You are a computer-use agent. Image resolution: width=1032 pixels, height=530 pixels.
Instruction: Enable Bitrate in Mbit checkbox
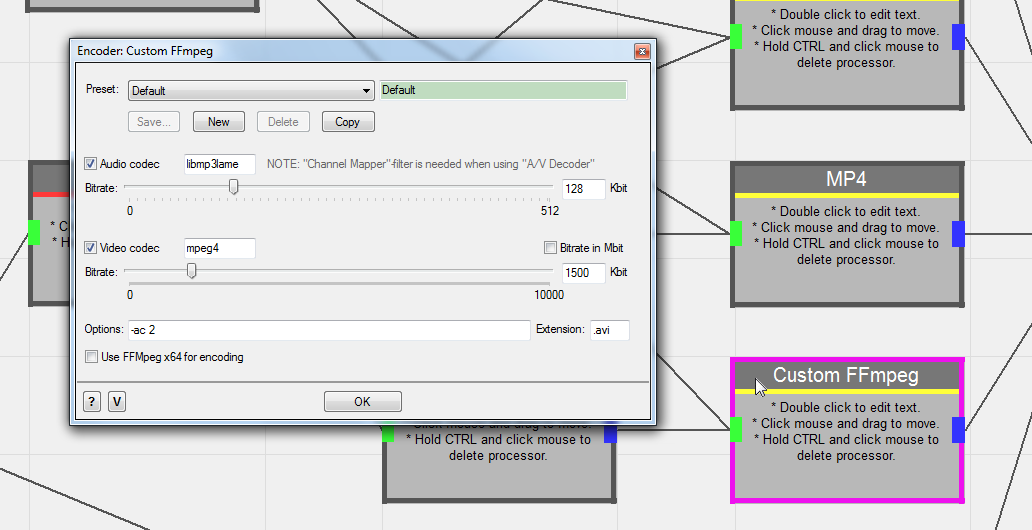[550, 248]
